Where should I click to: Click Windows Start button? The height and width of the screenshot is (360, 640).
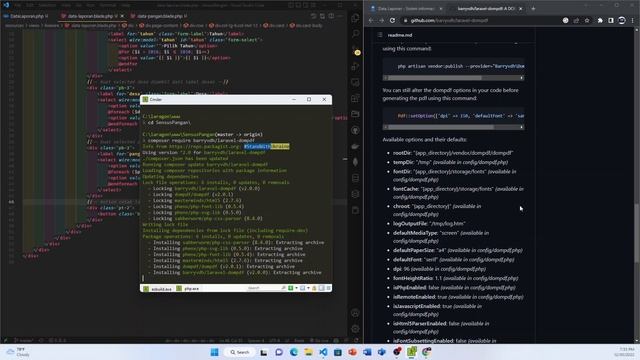pyautogui.click(x=214, y=352)
